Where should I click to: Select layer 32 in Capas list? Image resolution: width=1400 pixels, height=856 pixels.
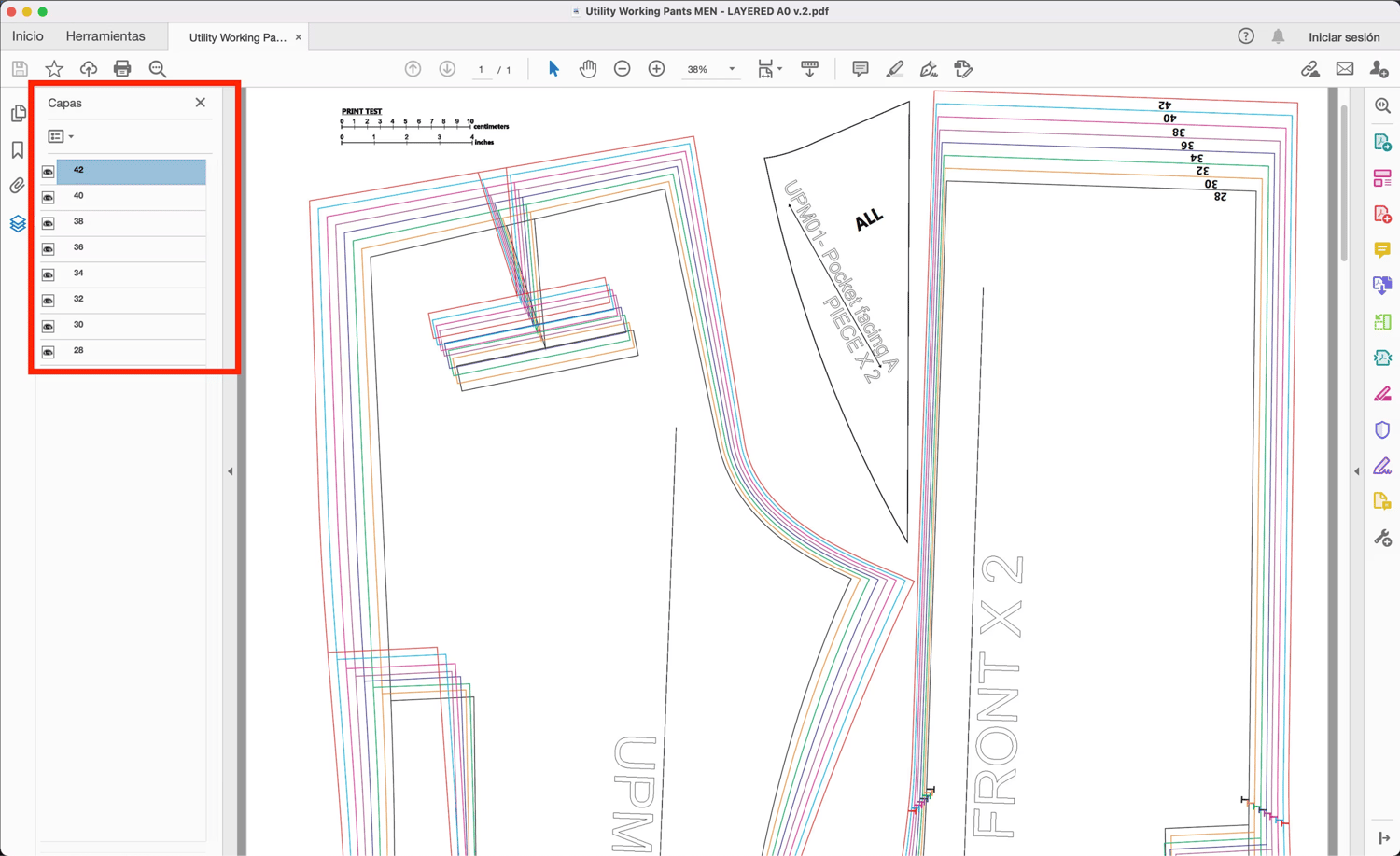point(132,300)
